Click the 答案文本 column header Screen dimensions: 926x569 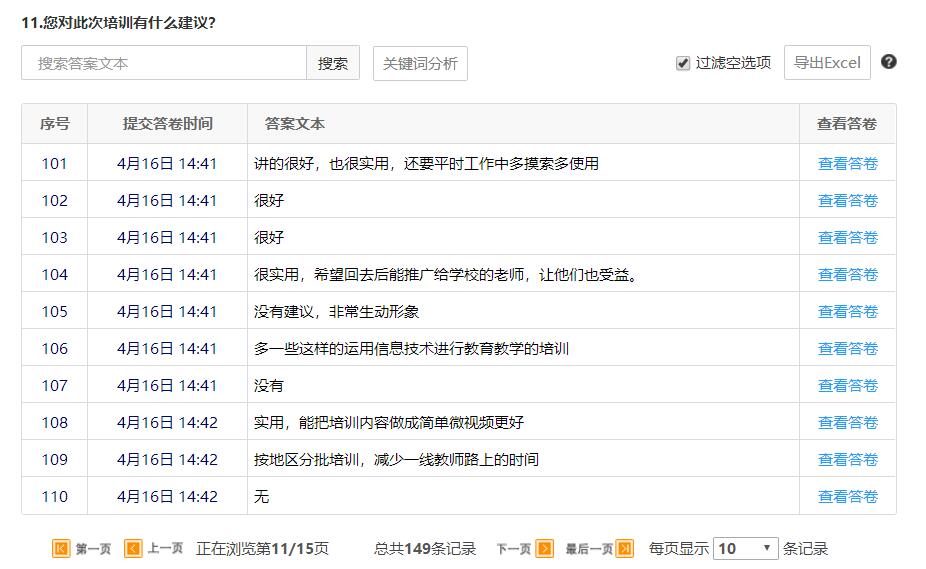click(x=295, y=124)
